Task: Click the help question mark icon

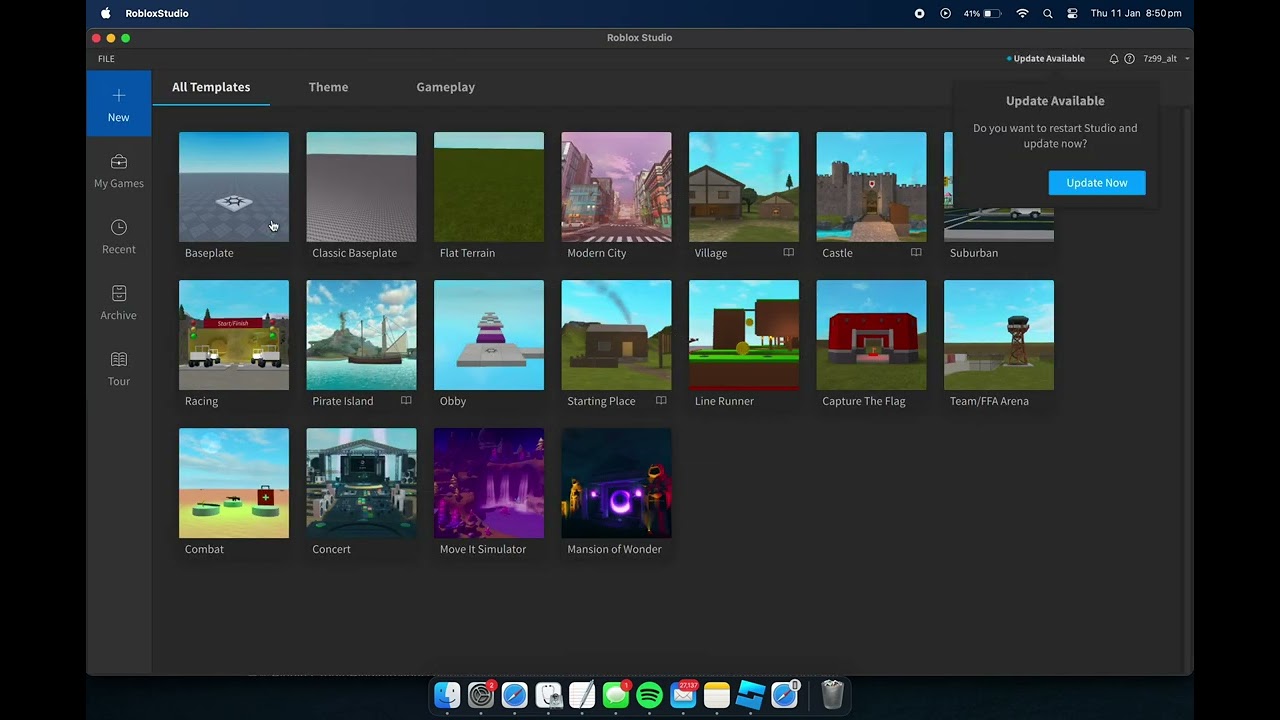Action: click(1129, 59)
